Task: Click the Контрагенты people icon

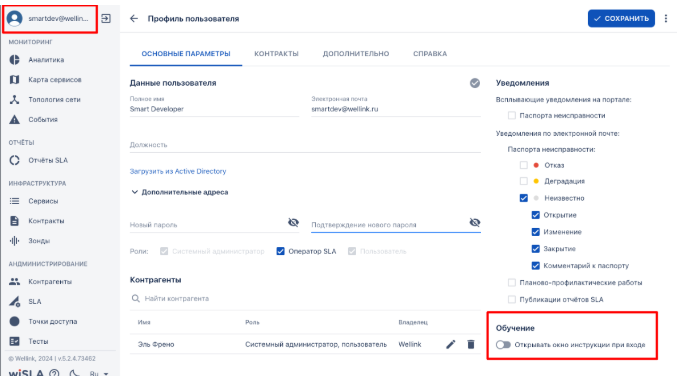Action: (14, 281)
